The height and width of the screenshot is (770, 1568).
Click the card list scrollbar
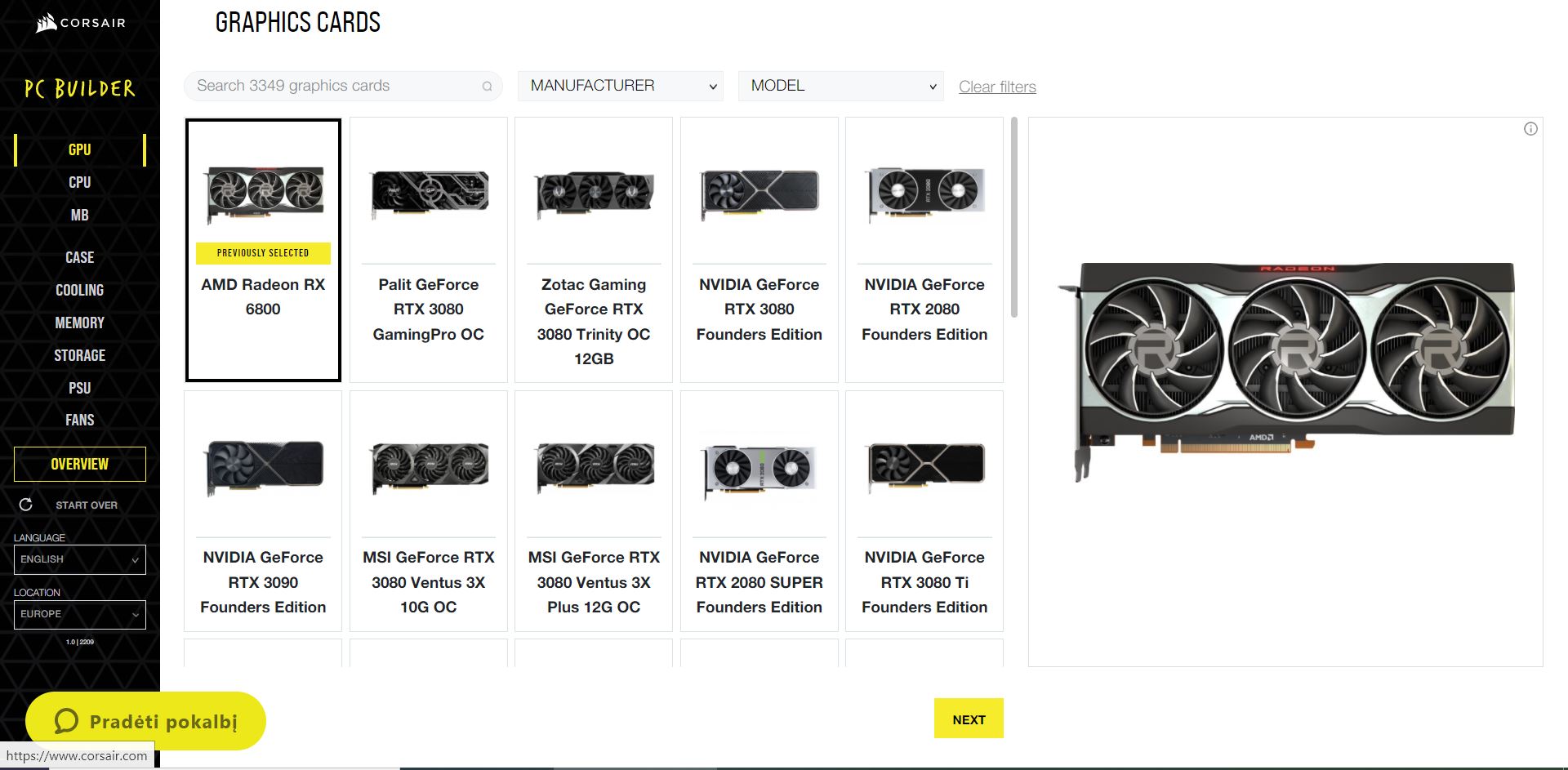(x=1014, y=217)
